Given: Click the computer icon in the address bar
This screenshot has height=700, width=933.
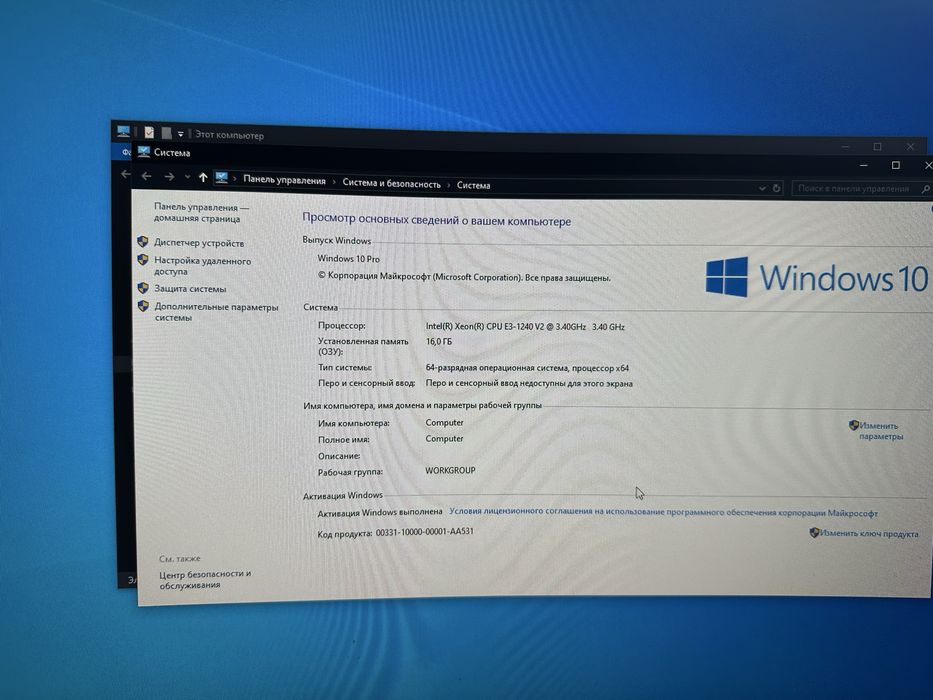Looking at the screenshot, I should pyautogui.click(x=222, y=177).
